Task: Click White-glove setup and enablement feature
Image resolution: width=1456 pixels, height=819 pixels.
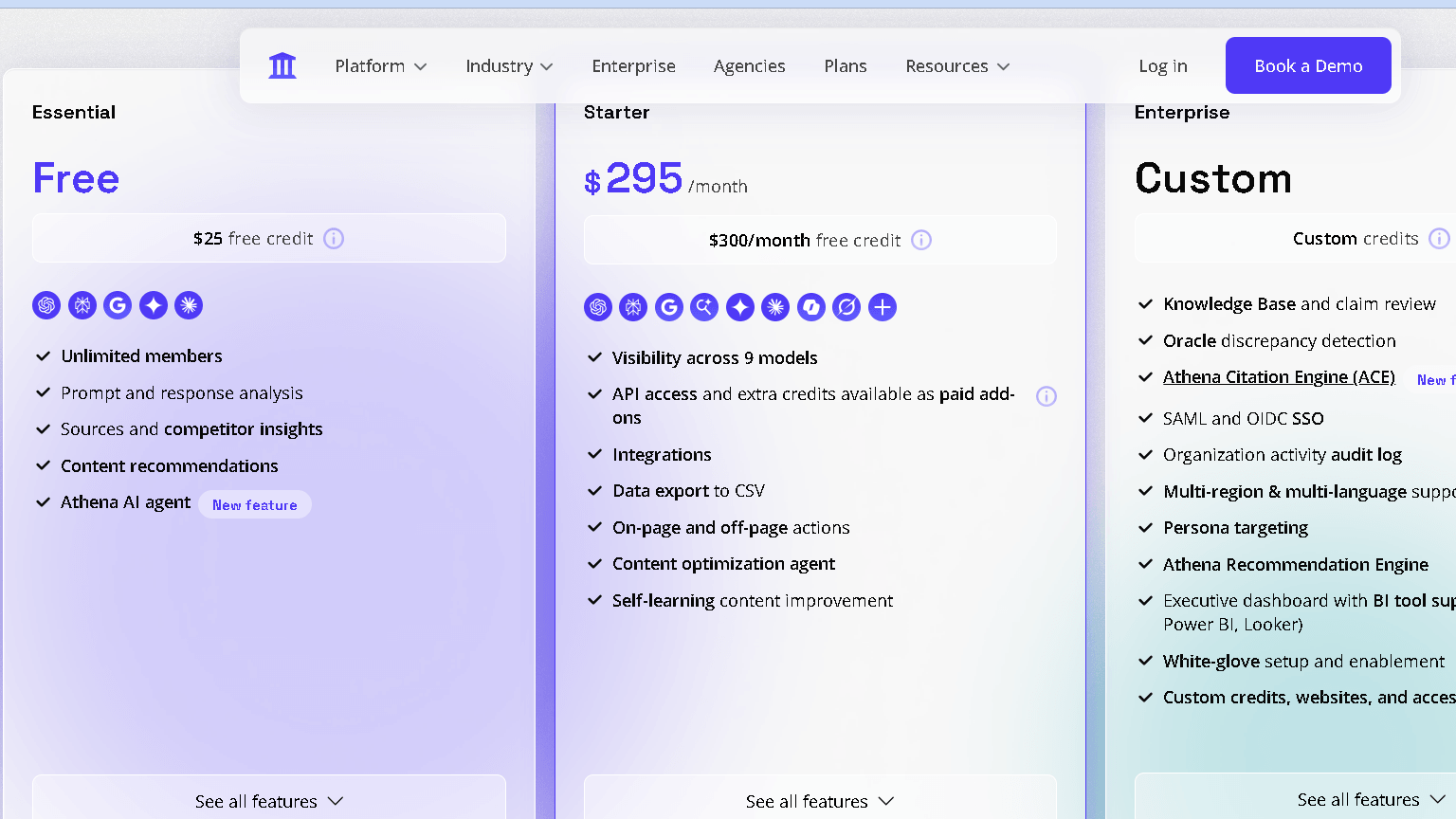Action: [x=1304, y=661]
